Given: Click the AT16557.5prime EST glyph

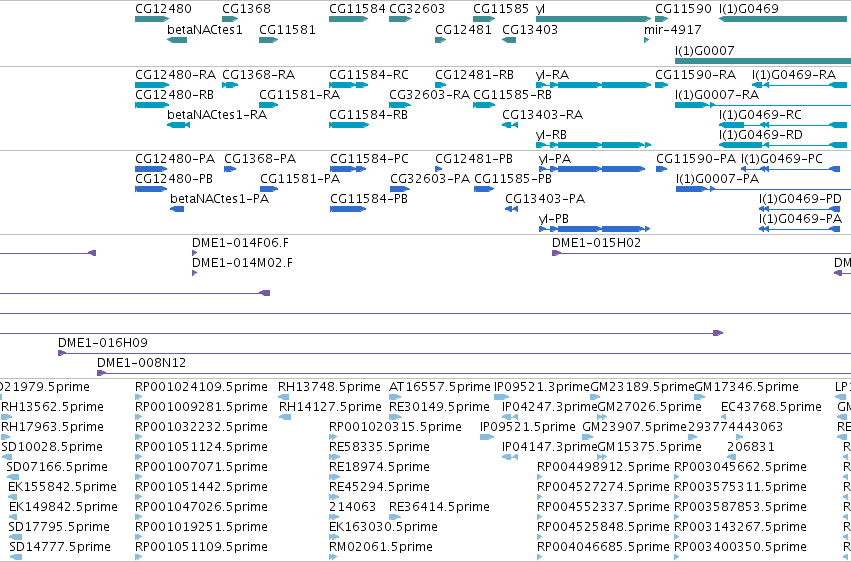Looking at the screenshot, I should [395, 397].
